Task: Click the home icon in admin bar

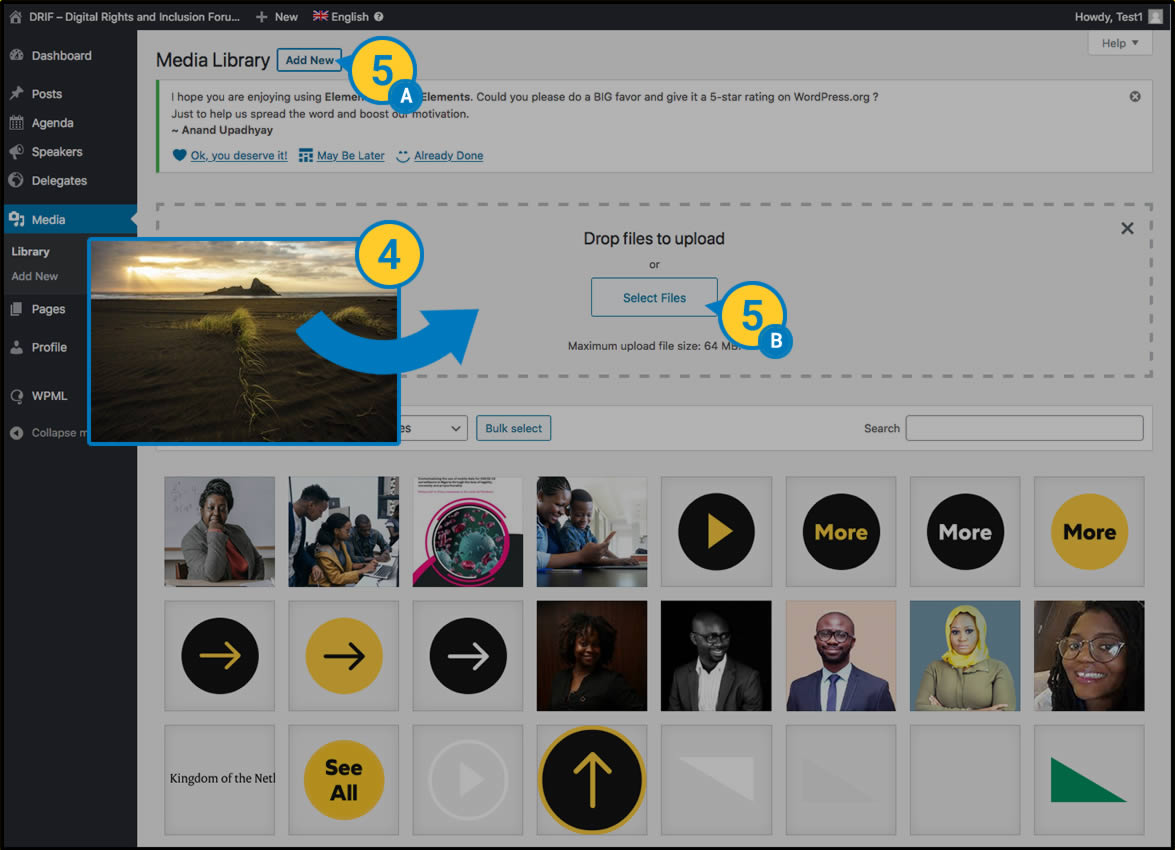Action: point(15,17)
